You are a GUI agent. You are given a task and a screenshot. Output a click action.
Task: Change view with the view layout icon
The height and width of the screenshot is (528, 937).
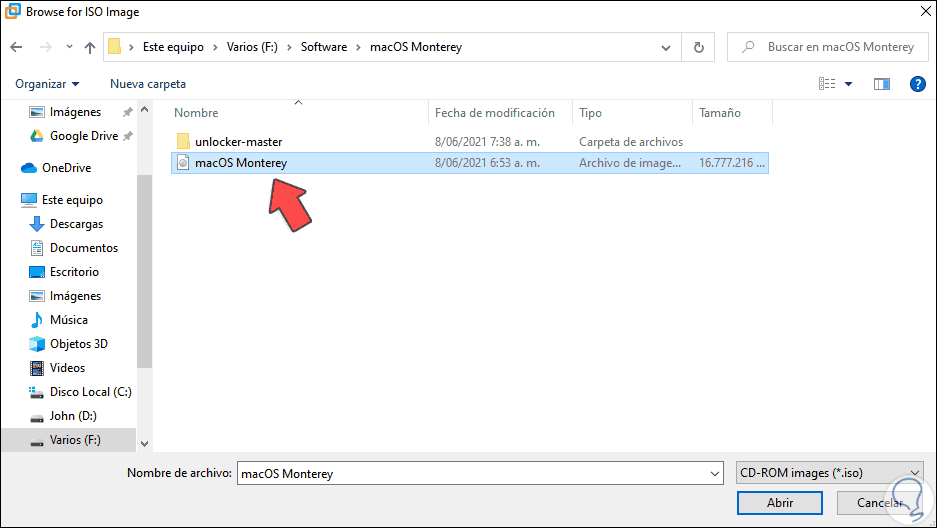[x=827, y=84]
